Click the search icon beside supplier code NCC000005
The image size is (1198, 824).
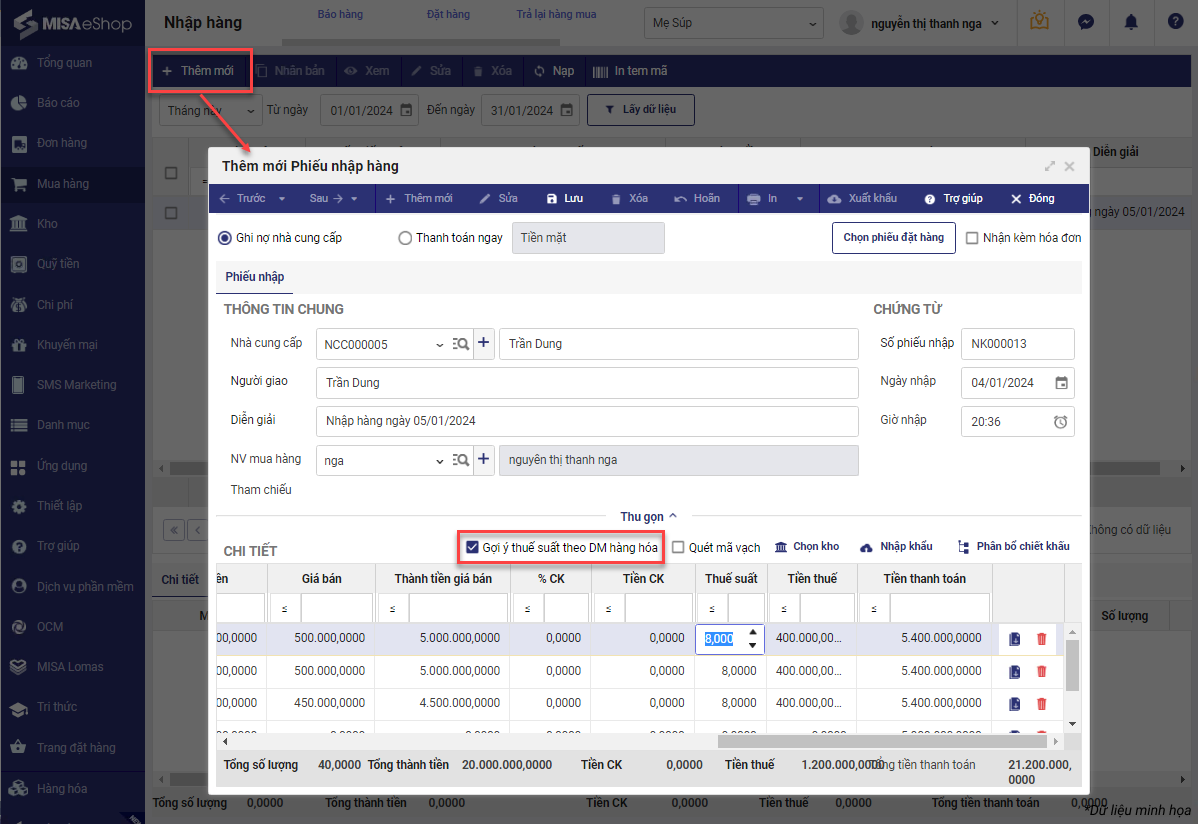460,344
